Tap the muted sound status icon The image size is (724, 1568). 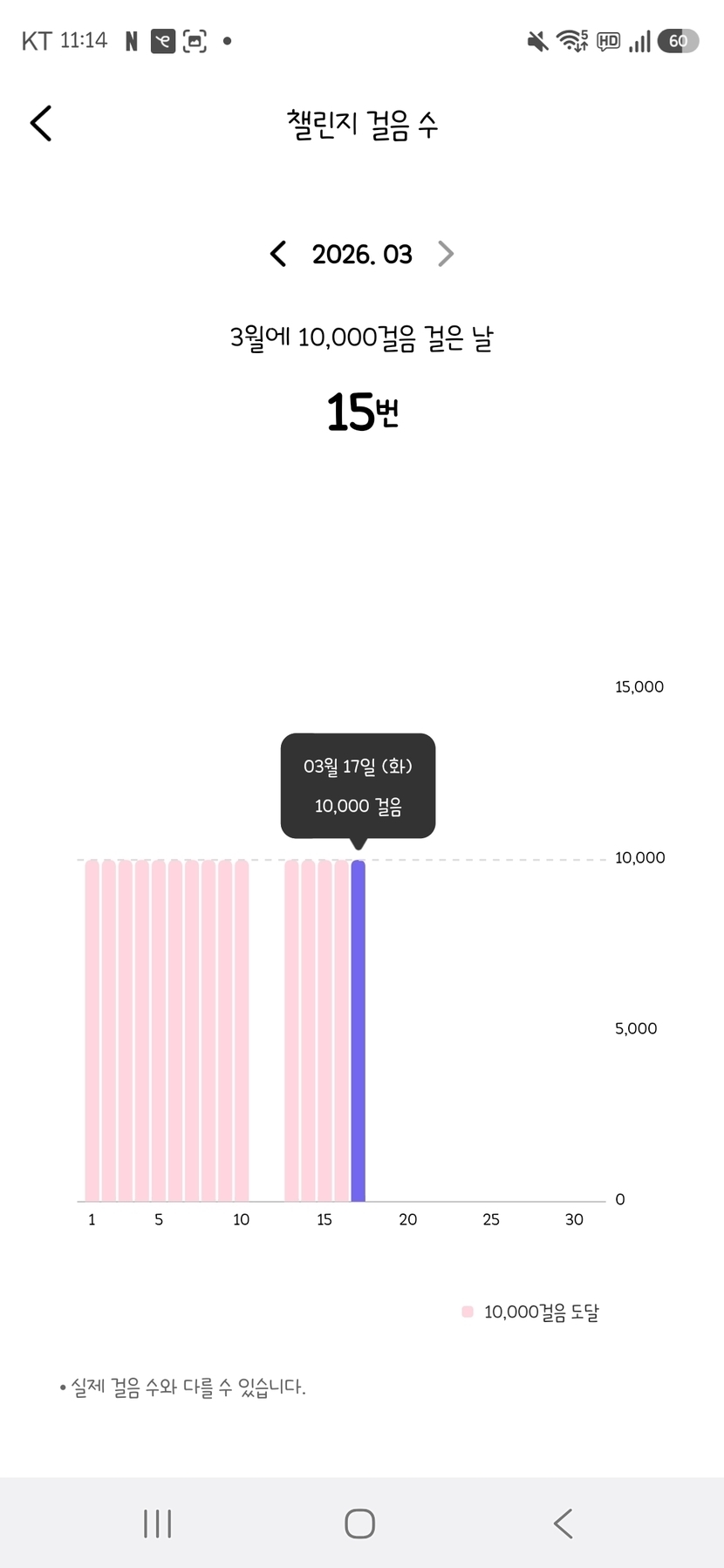pos(537,41)
